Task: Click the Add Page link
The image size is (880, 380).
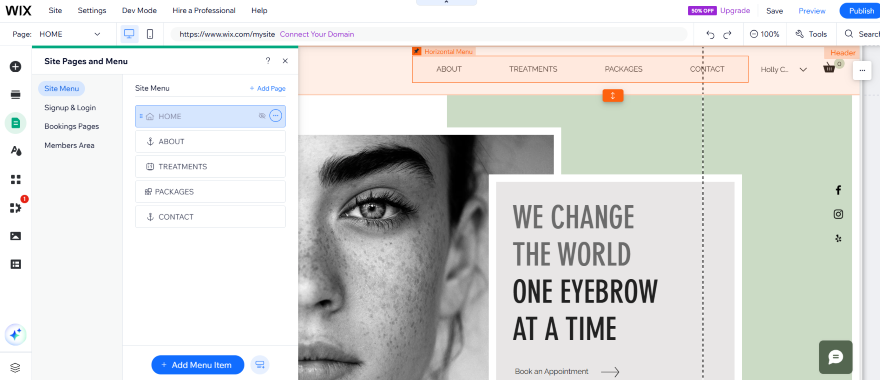Action: 268,89
